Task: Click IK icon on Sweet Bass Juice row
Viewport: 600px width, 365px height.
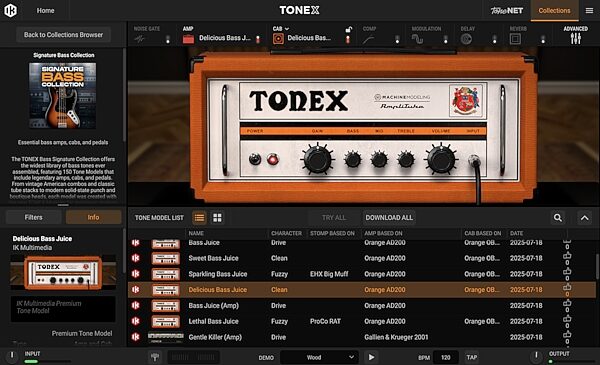Action: (135, 258)
